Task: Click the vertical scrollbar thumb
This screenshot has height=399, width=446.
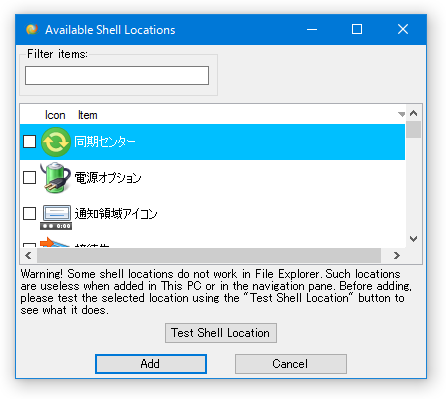Action: (414, 130)
